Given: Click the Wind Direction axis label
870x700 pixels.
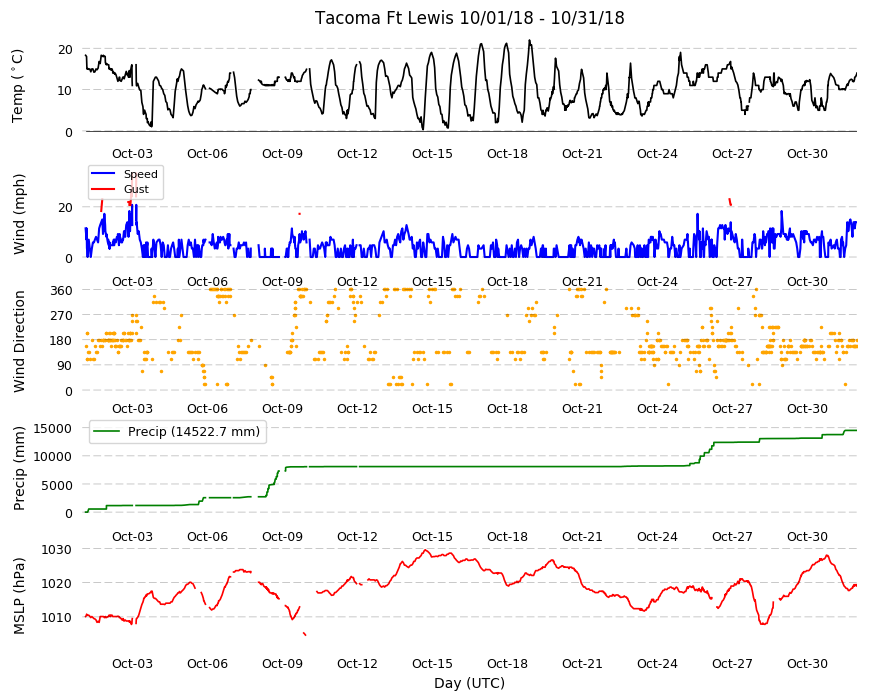Looking at the screenshot, I should (19, 341).
